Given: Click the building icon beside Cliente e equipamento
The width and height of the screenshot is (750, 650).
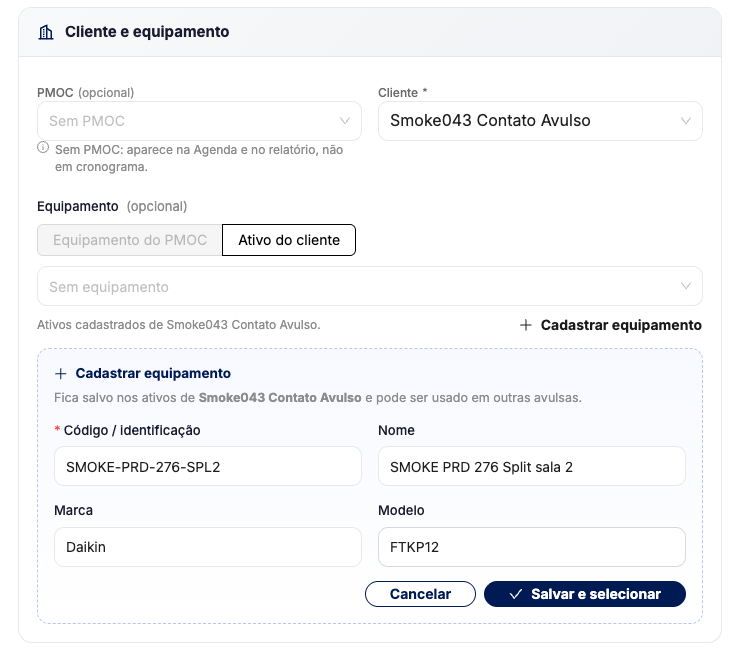Looking at the screenshot, I should click(x=46, y=33).
